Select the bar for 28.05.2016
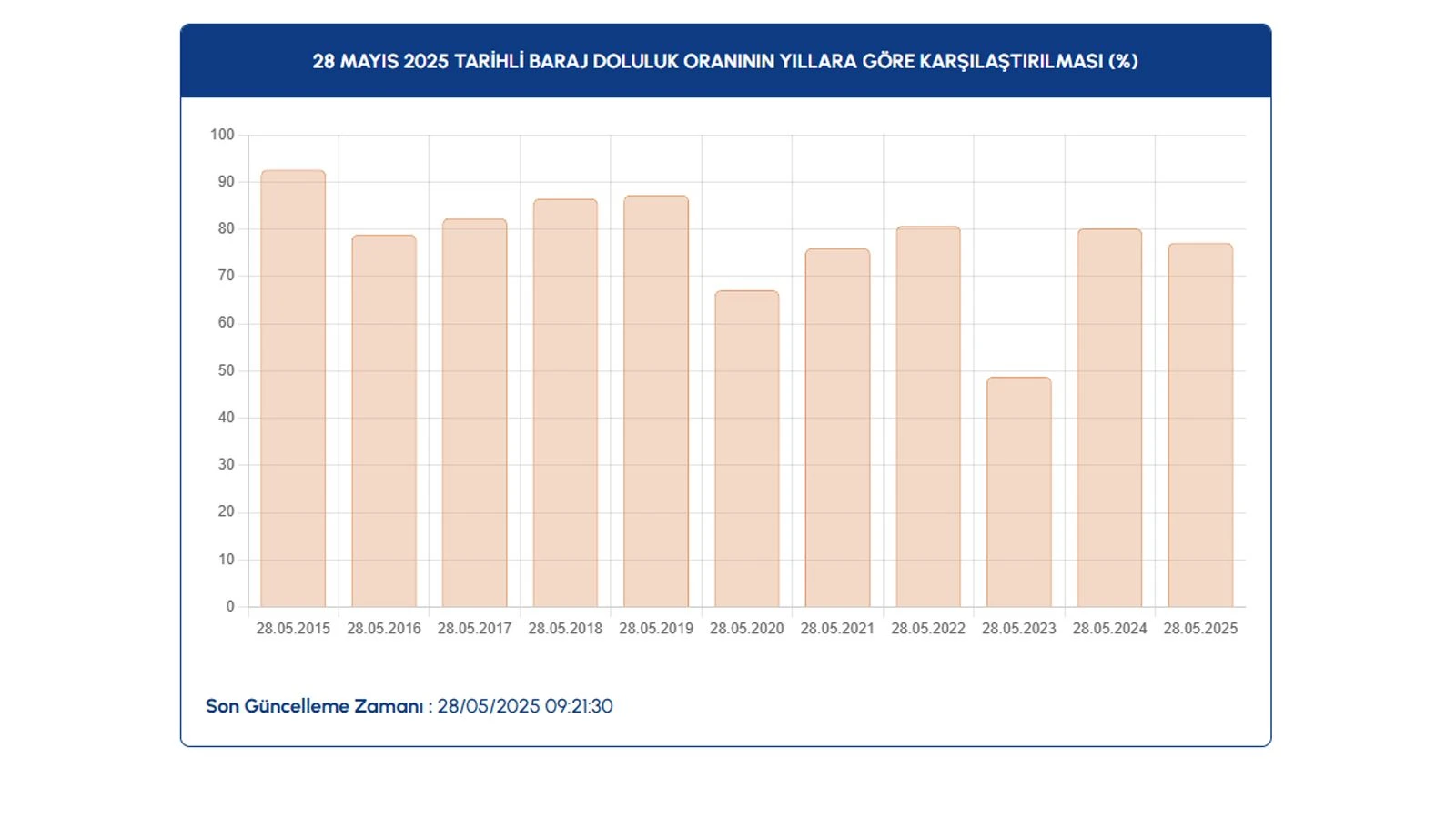This screenshot has width=1456, height=819. pos(384,421)
